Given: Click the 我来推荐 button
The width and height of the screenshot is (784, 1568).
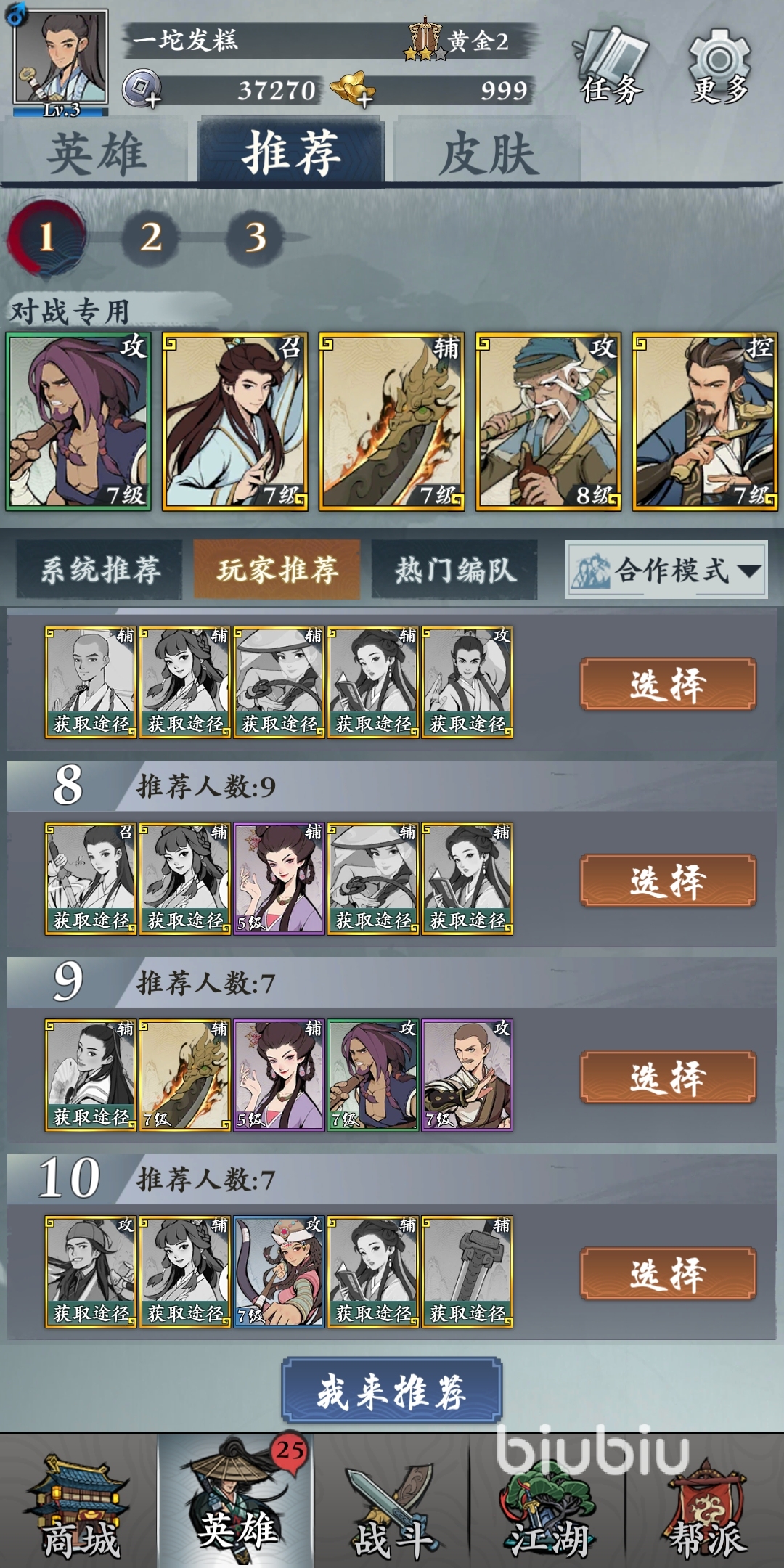Looking at the screenshot, I should 392,1390.
